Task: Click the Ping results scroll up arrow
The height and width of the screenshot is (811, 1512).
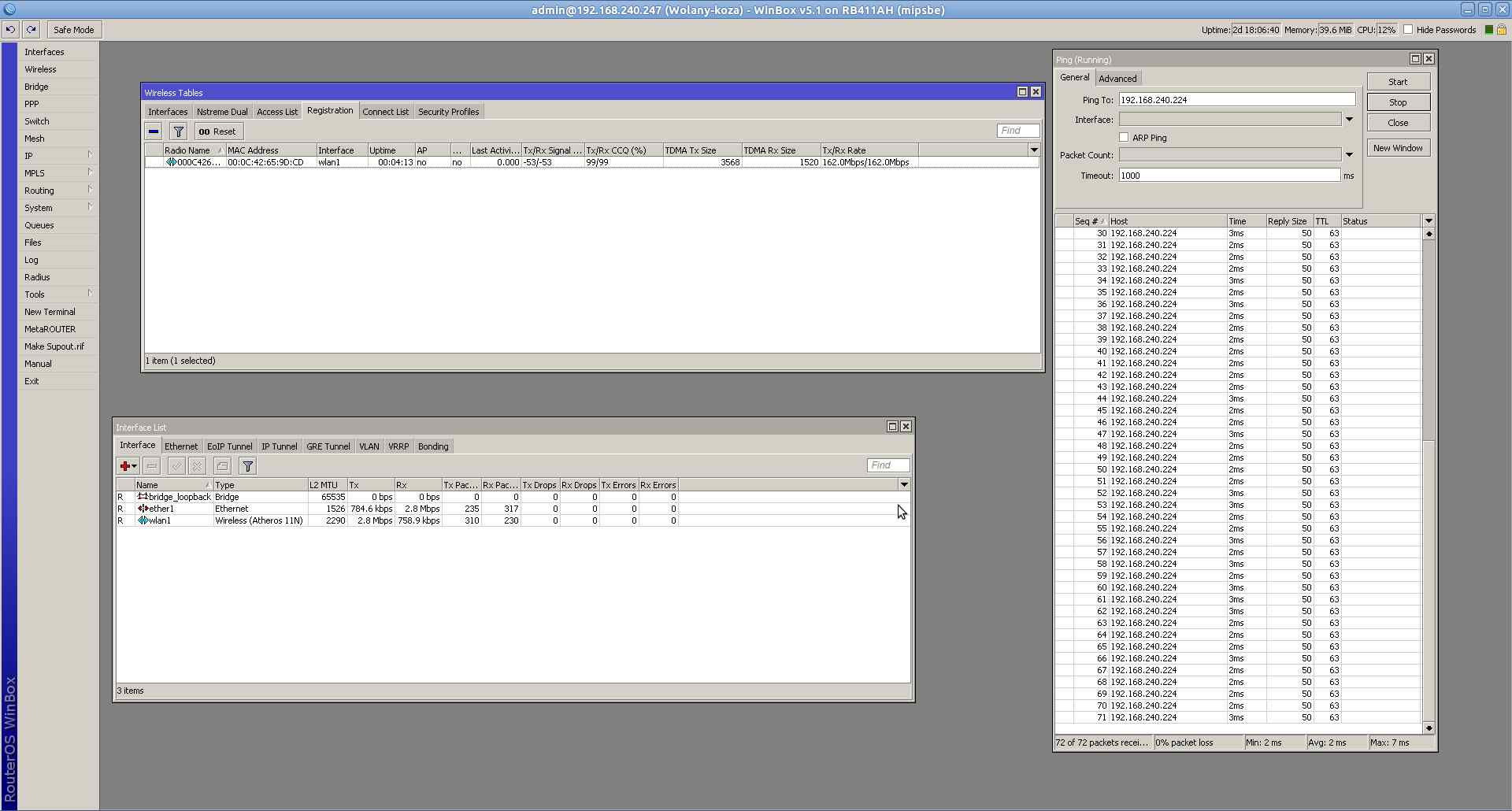Action: (x=1429, y=234)
